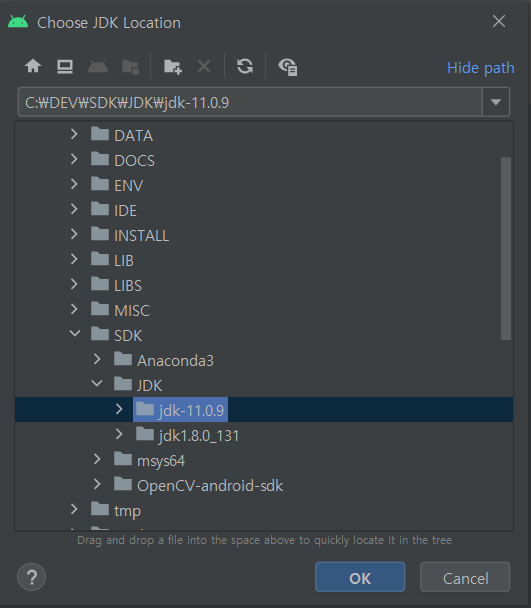Image resolution: width=531 pixels, height=608 pixels.
Task: Refresh the file tree
Action: [245, 66]
